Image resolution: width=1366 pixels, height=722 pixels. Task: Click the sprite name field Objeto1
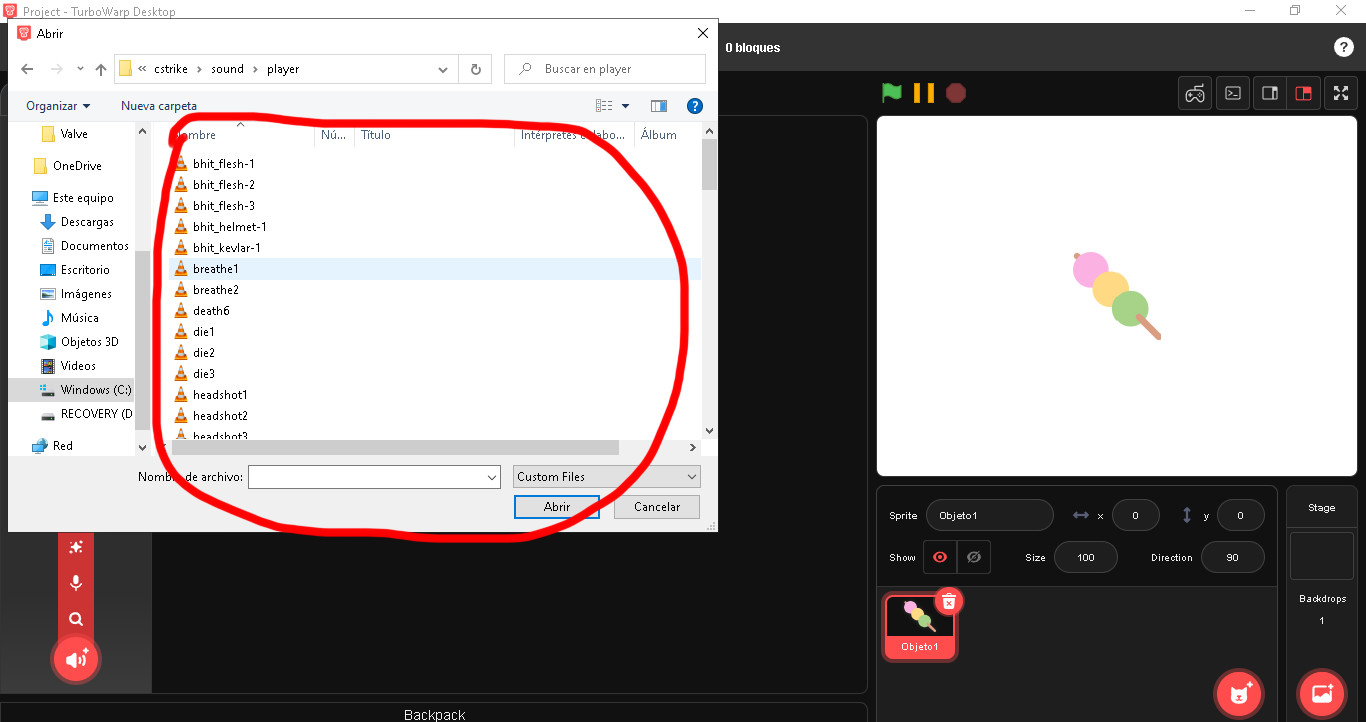point(989,515)
